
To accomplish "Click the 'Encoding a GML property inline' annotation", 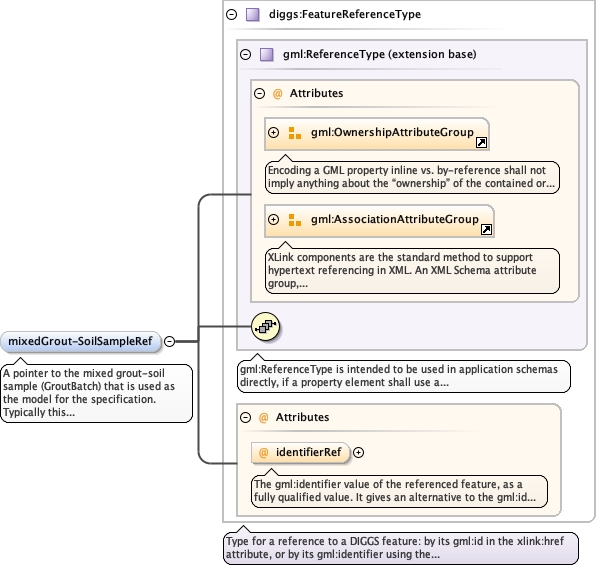I will click(412, 177).
